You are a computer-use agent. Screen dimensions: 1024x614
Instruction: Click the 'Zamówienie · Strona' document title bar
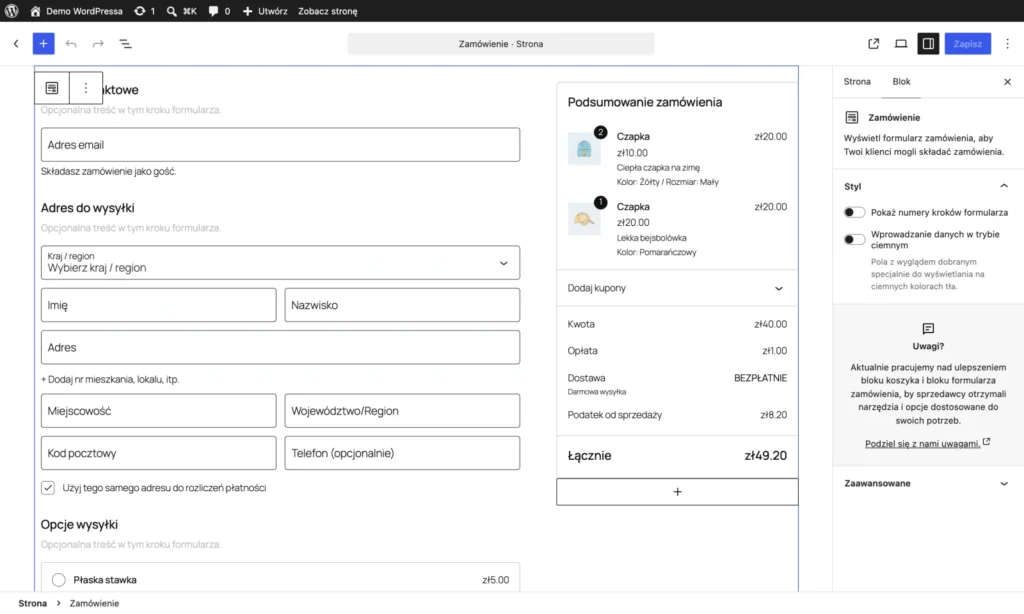click(501, 44)
